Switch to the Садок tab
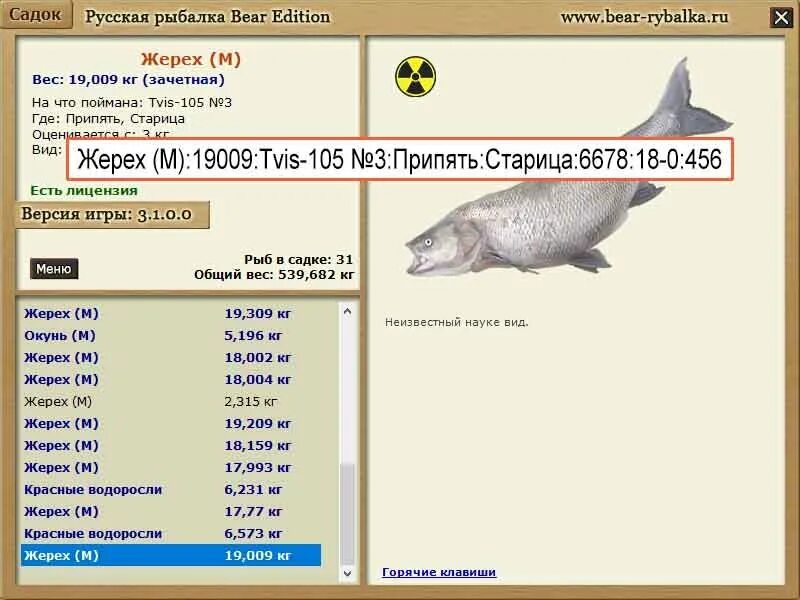The image size is (800, 600). click(38, 13)
